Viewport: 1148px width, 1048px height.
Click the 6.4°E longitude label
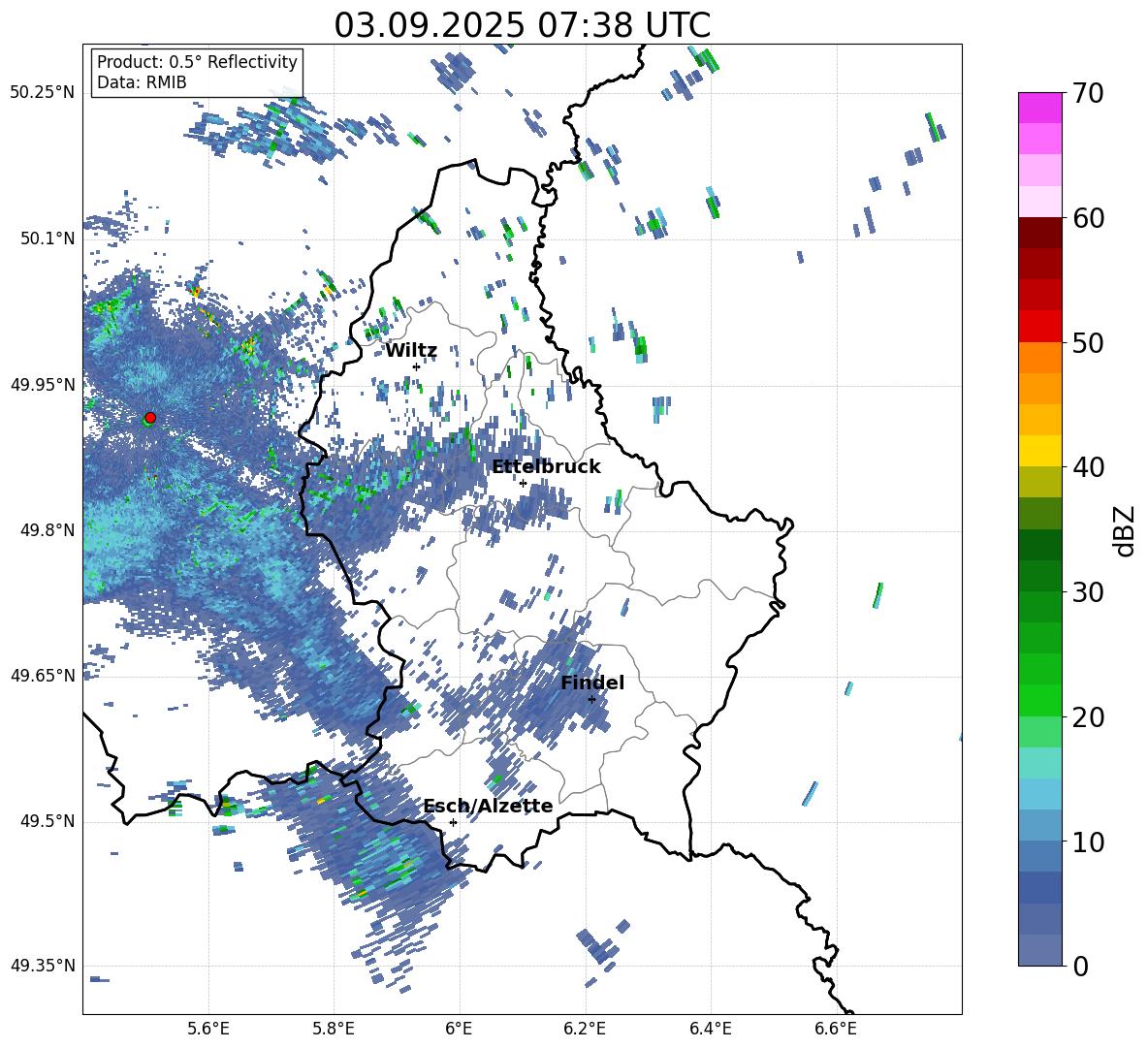710,1029
